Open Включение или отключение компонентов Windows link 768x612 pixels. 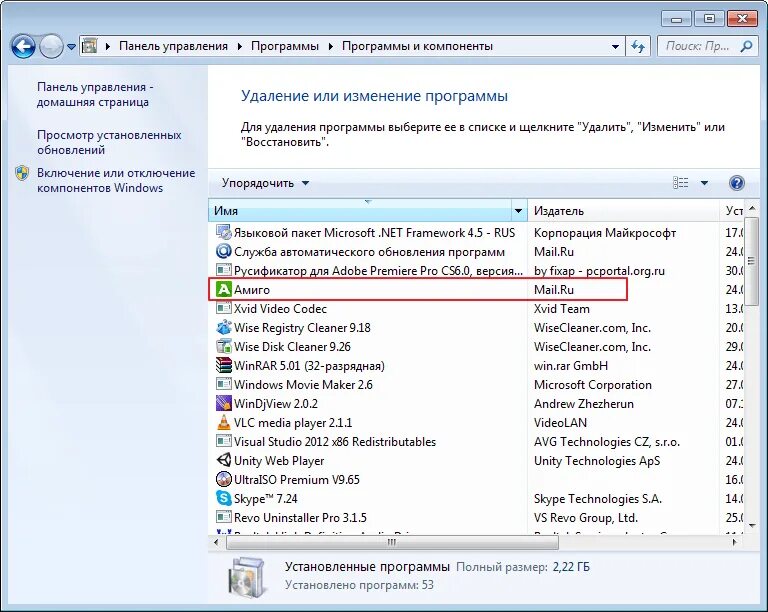coord(116,180)
